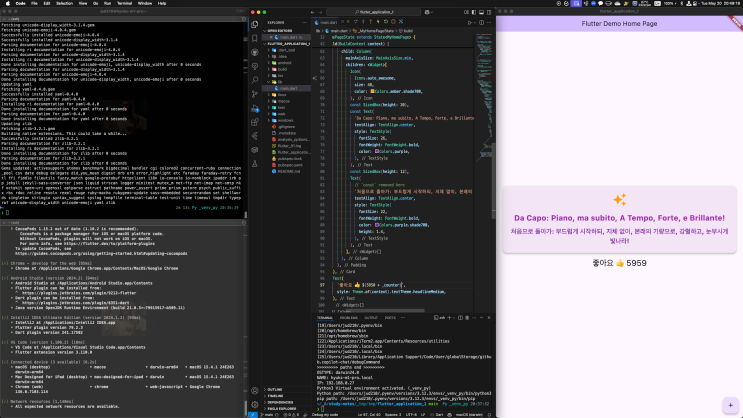The width and height of the screenshot is (743, 418).
Task: Open the run button dropdown in editor title
Action: click(x=474, y=22)
